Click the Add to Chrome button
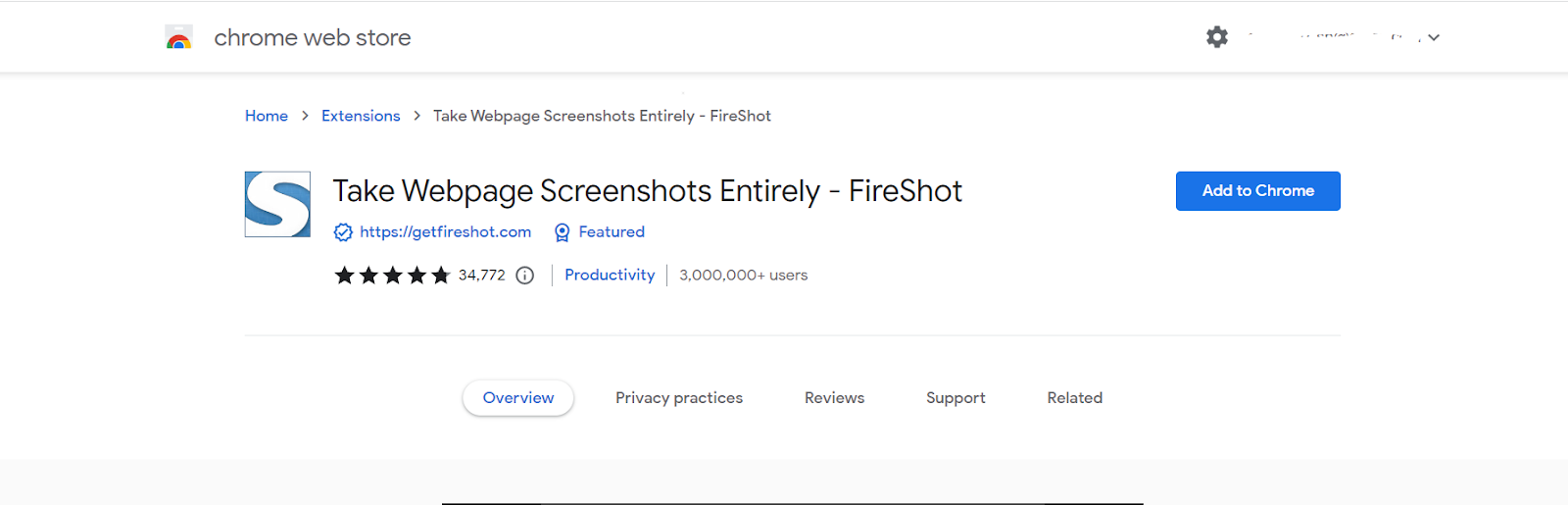The width and height of the screenshot is (1568, 505). pos(1258,191)
